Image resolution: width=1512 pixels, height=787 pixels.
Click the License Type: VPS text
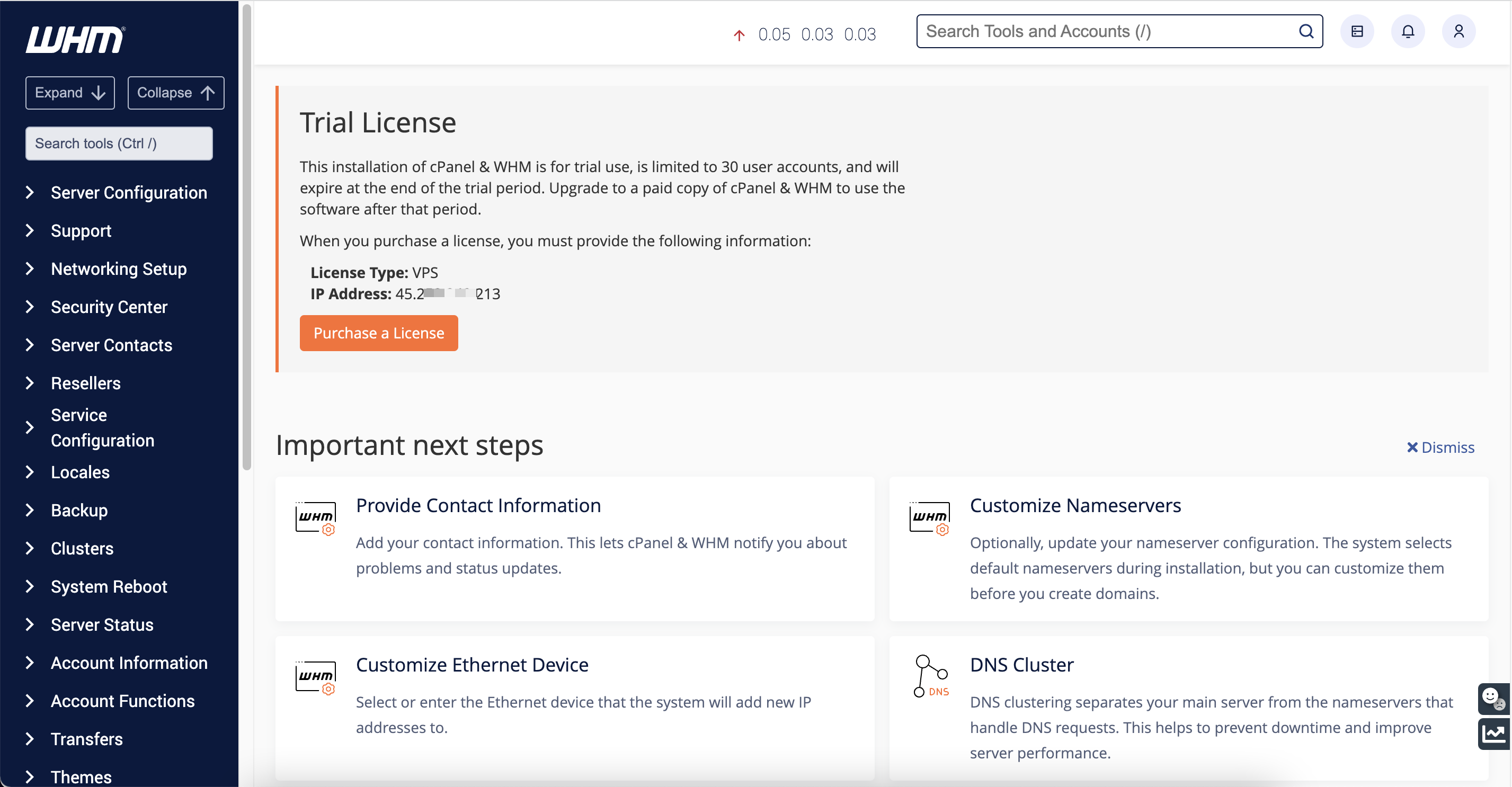coord(374,272)
